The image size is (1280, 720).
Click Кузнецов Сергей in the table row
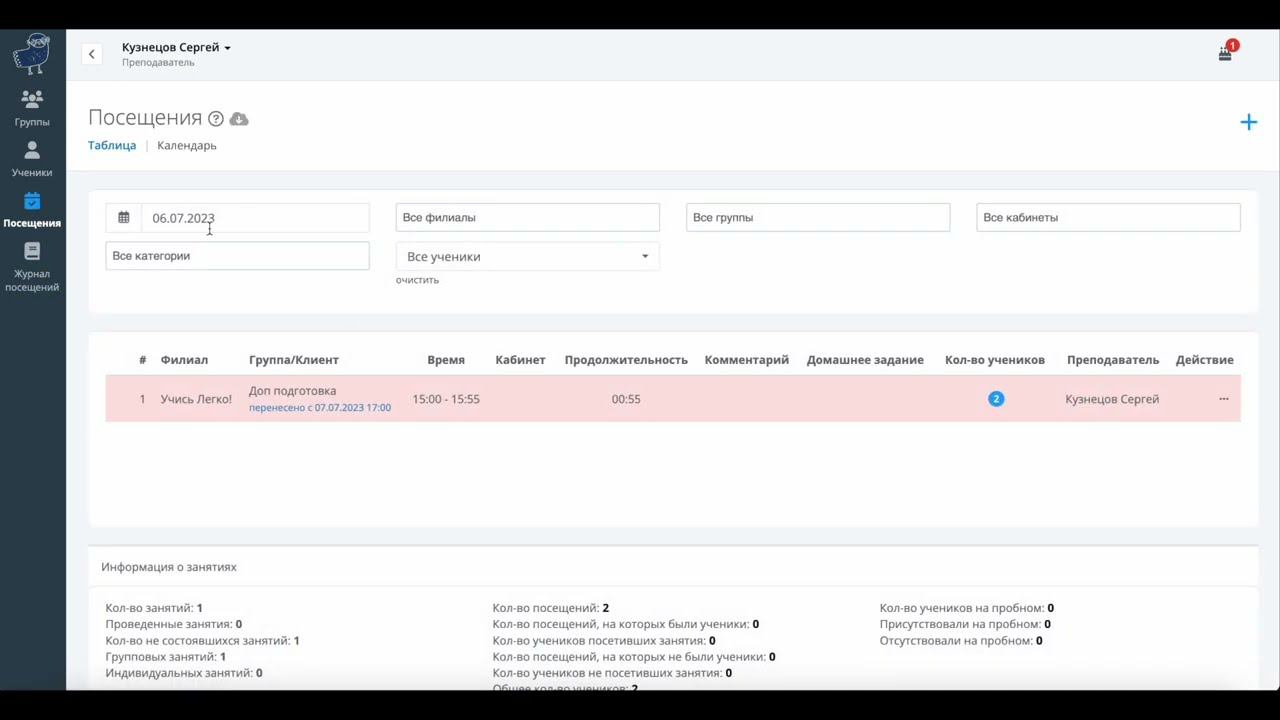[x=1112, y=399]
